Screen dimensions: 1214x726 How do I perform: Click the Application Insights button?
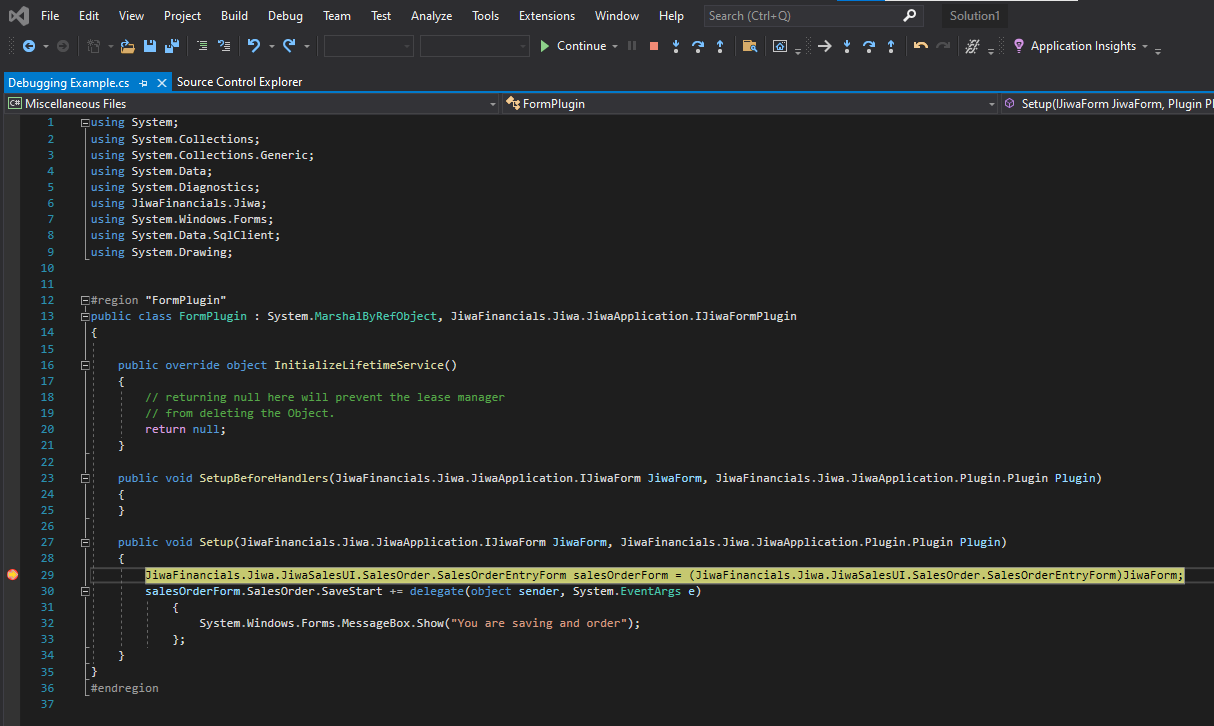tap(1082, 46)
